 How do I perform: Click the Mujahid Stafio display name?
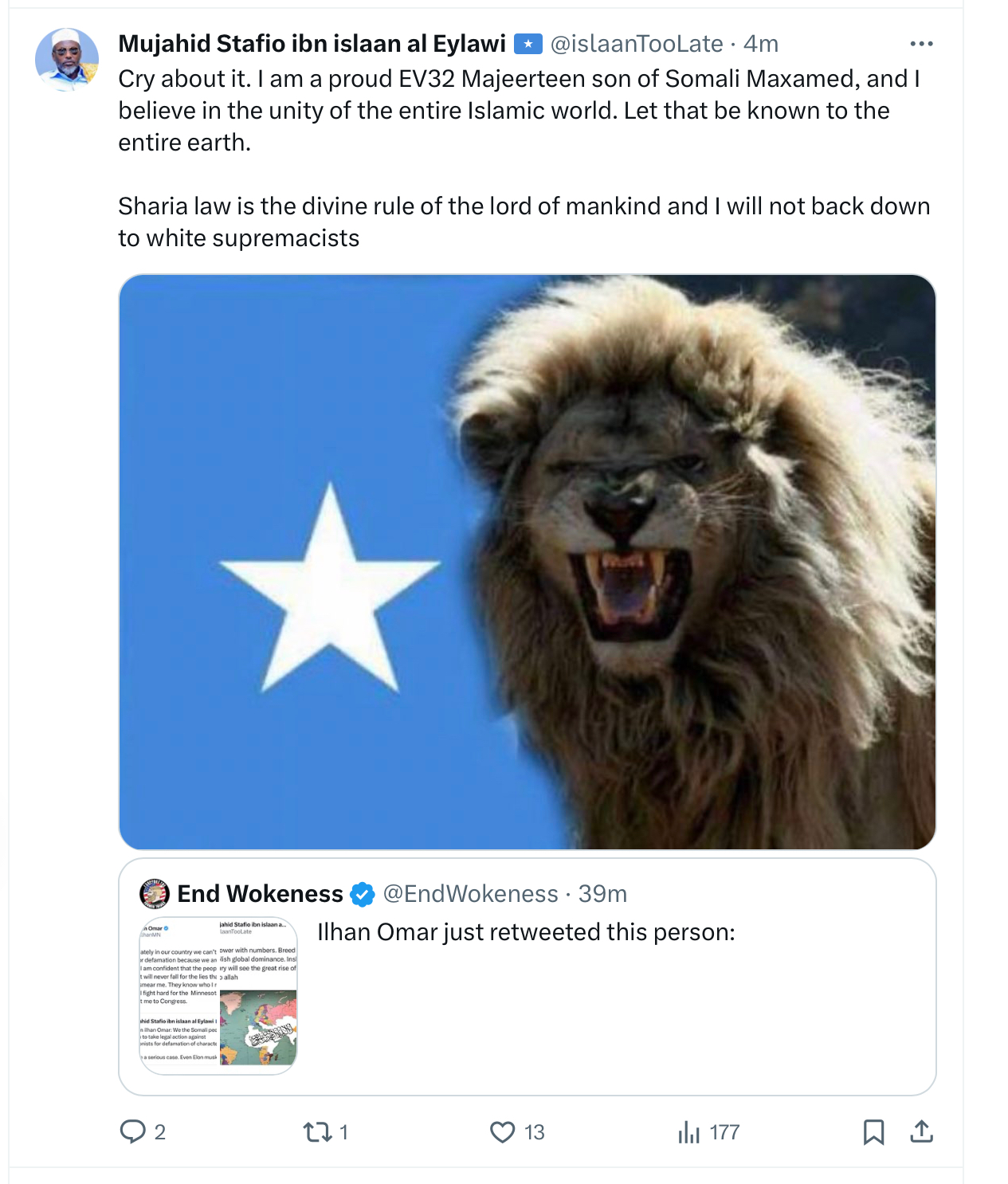click(312, 44)
